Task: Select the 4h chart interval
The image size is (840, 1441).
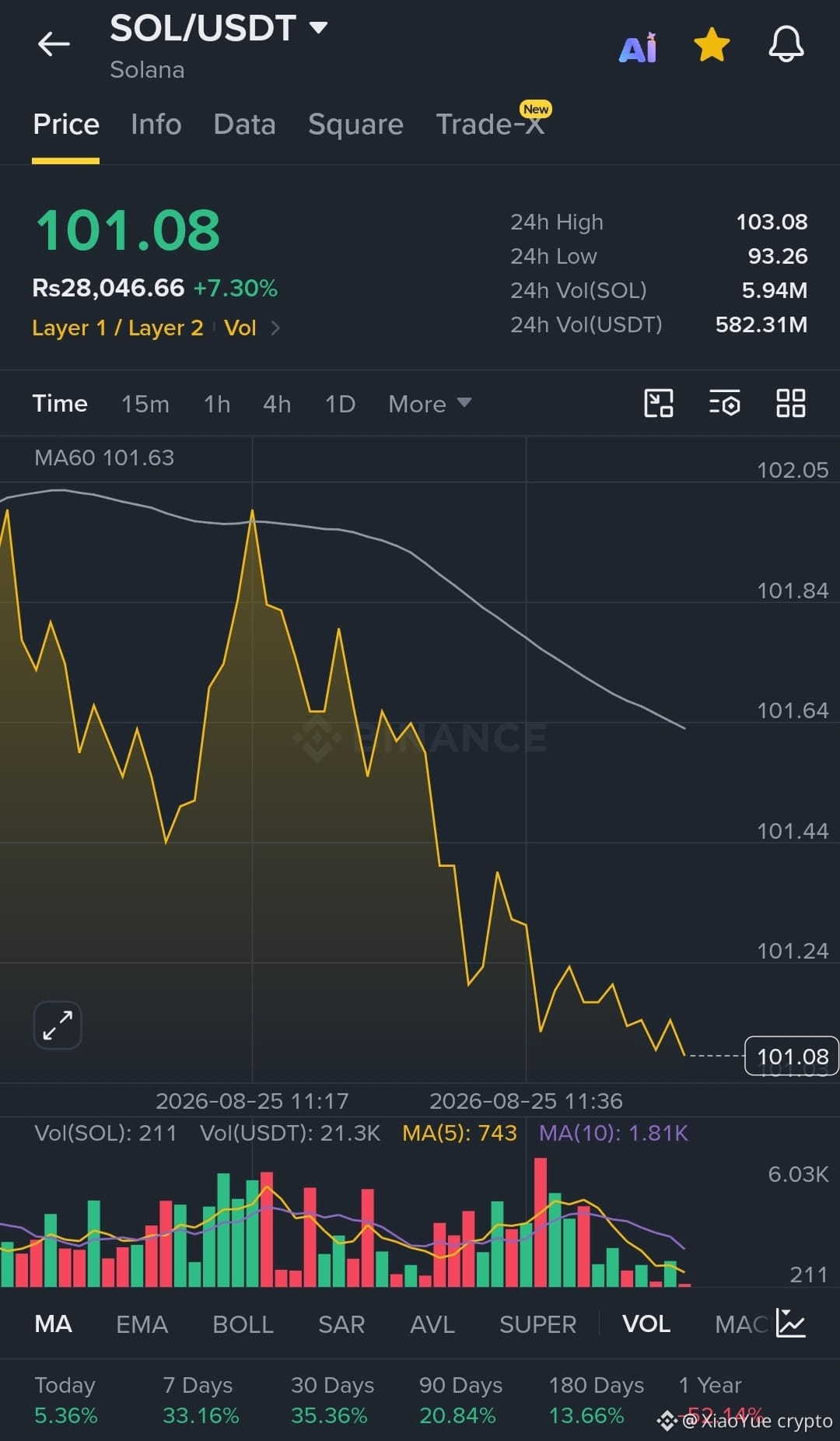Action: click(x=277, y=404)
